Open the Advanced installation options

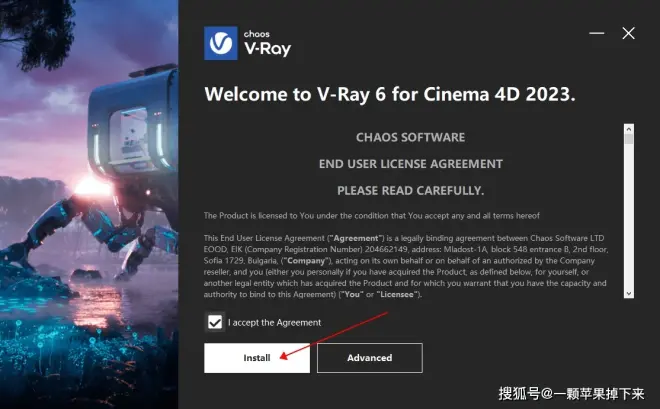(x=370, y=358)
